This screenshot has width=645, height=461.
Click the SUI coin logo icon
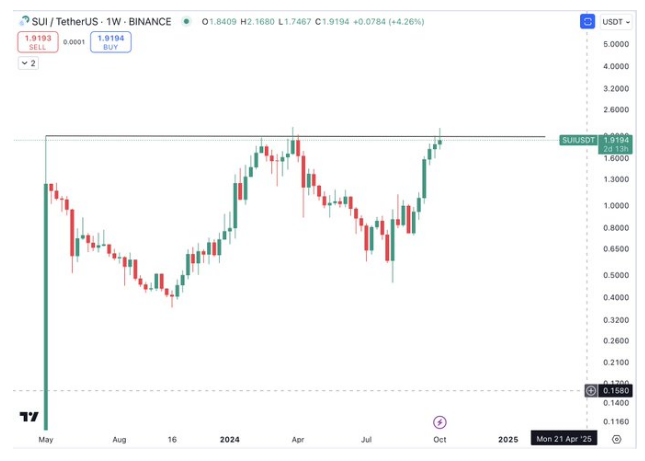tap(24, 21)
